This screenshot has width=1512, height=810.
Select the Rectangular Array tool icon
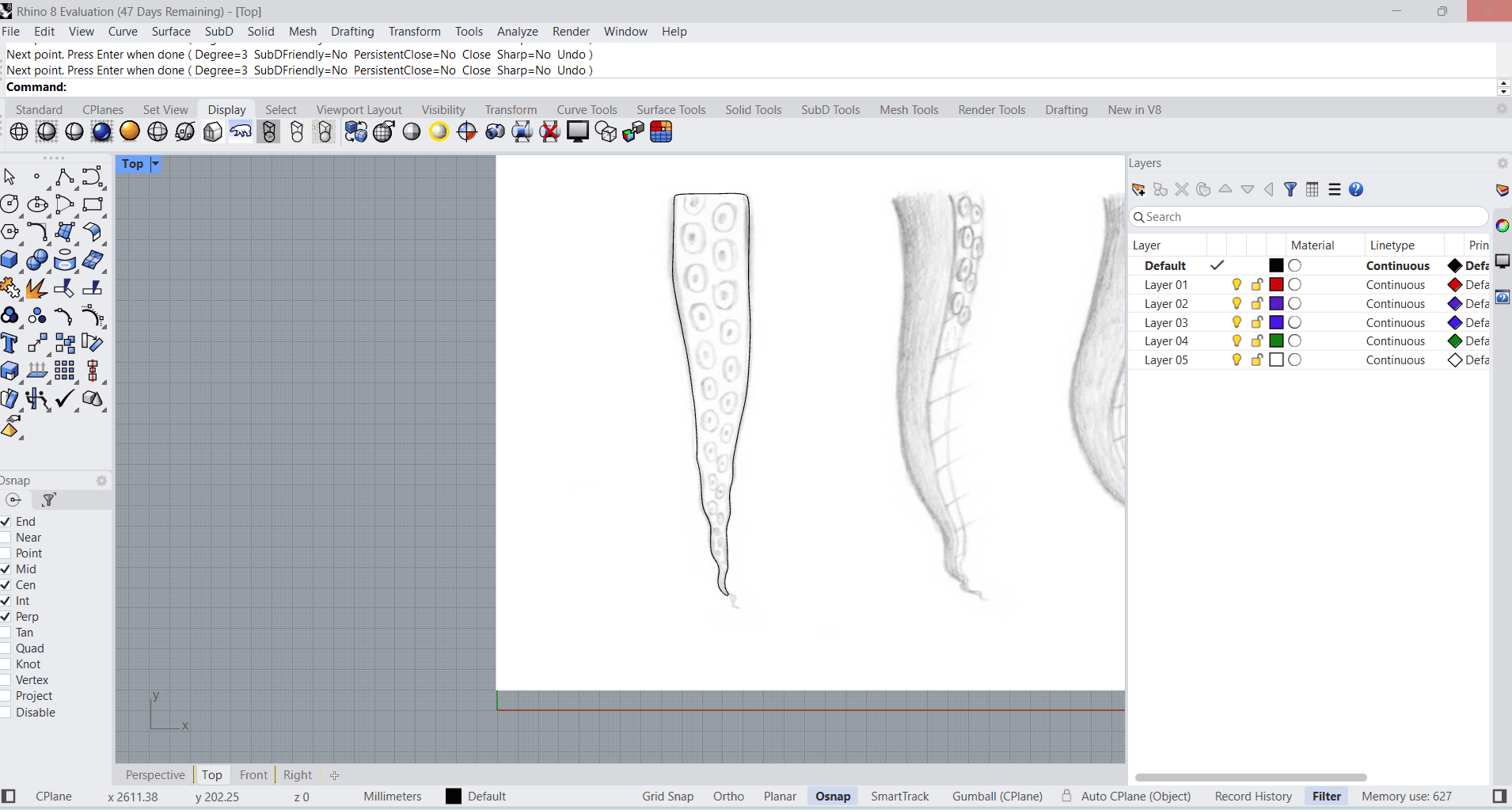[65, 371]
